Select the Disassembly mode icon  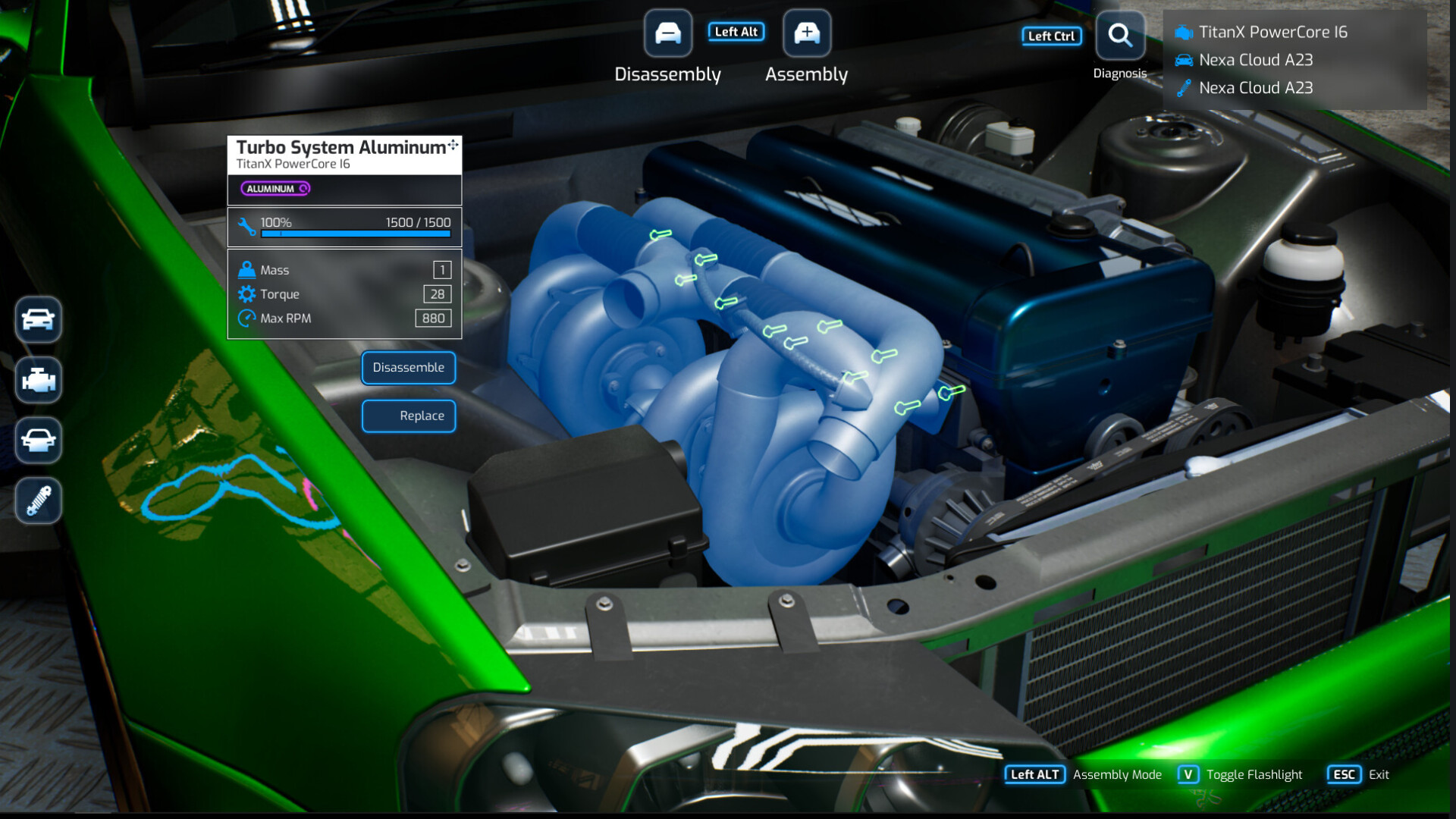click(x=667, y=33)
